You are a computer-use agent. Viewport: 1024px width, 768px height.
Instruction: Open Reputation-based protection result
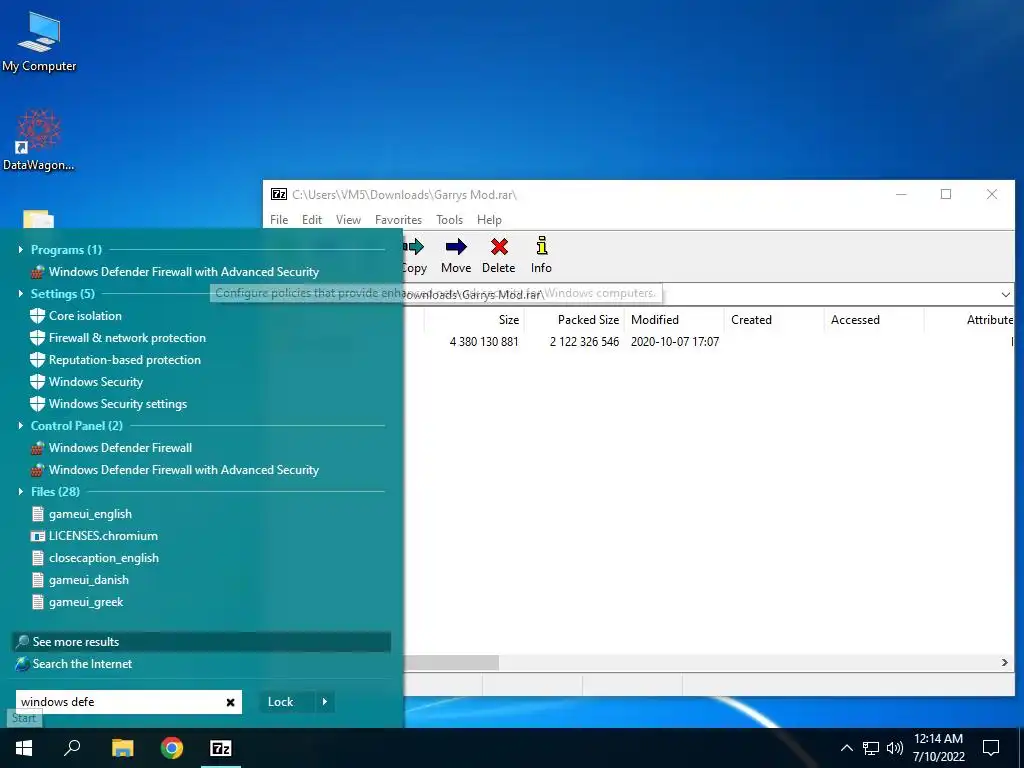(x=116, y=360)
